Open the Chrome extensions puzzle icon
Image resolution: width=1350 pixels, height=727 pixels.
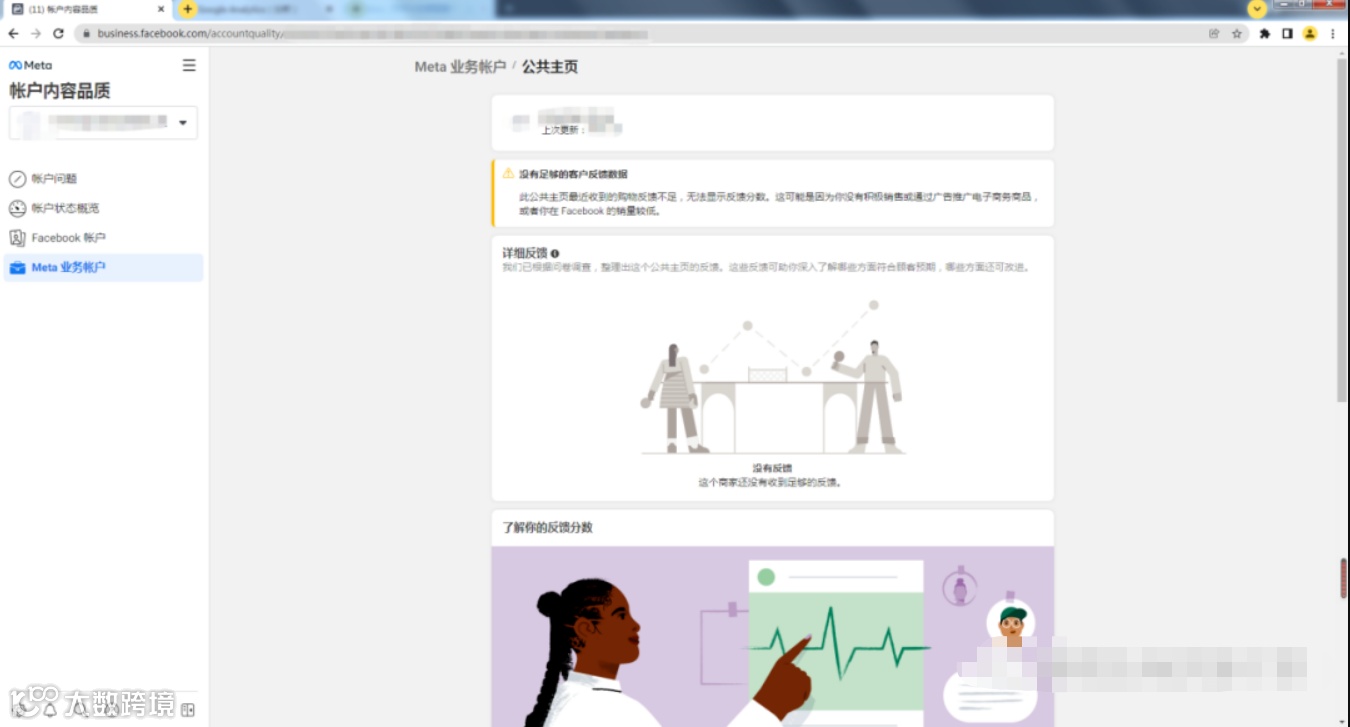[1265, 33]
